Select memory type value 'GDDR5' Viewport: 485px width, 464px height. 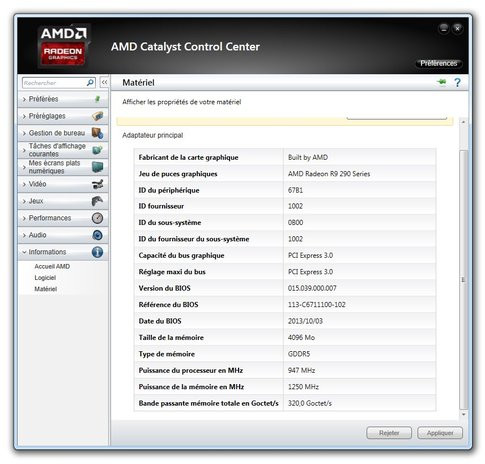(299, 354)
